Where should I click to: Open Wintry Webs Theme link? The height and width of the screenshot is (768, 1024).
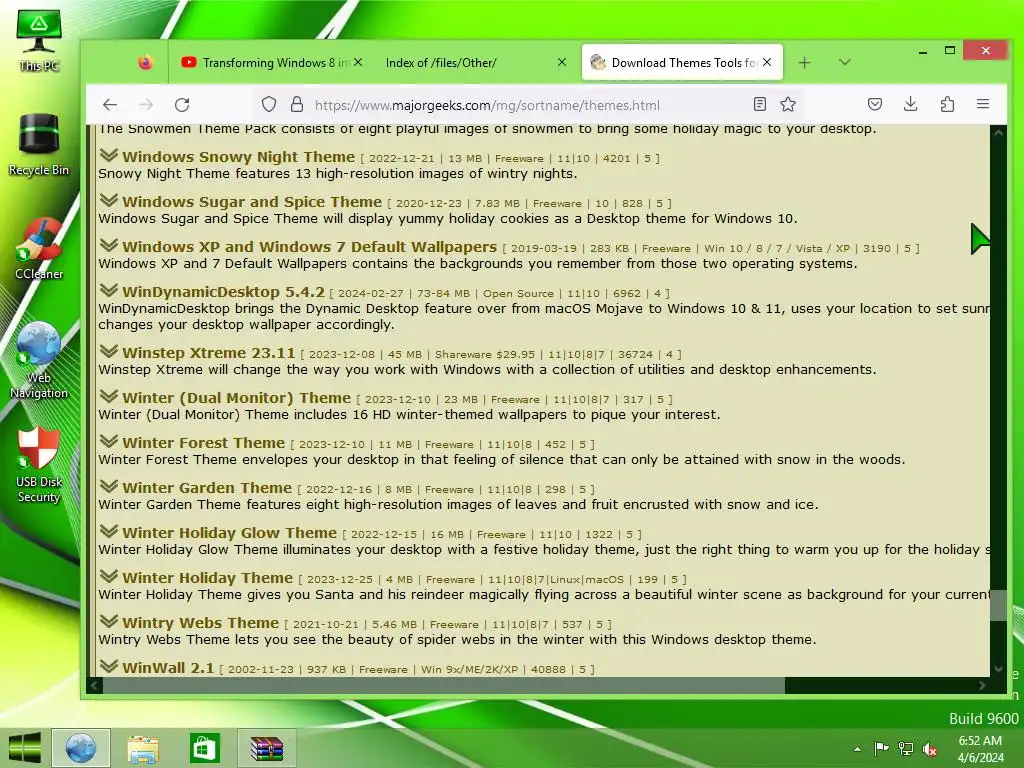tap(200, 623)
